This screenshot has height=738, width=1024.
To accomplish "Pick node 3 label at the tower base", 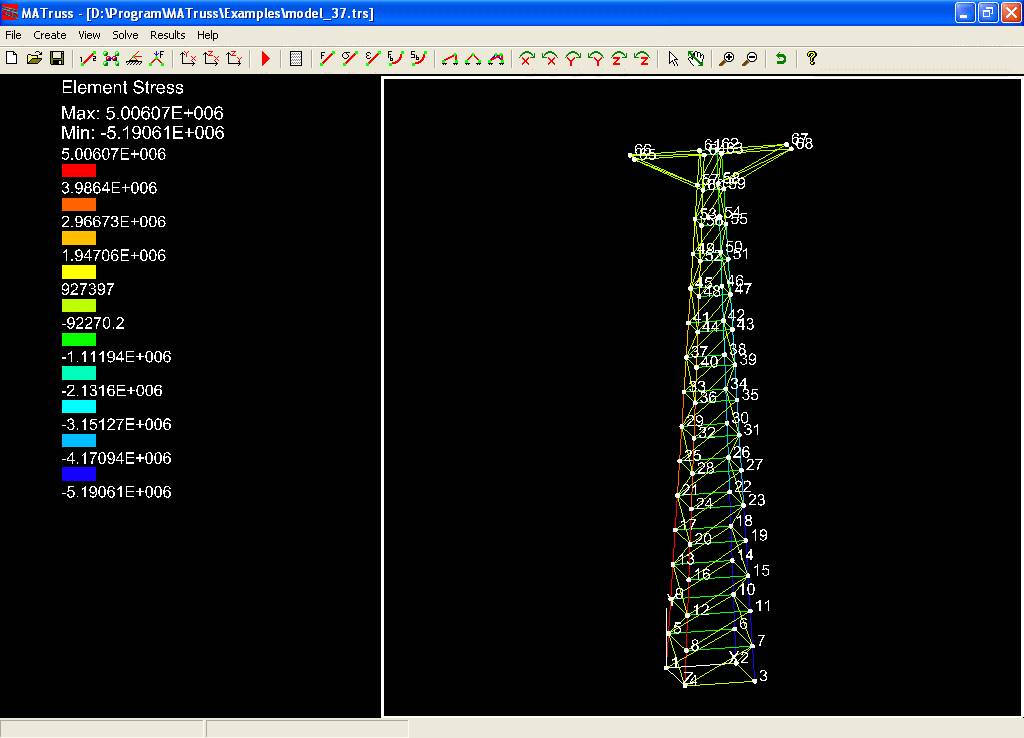I will pyautogui.click(x=763, y=675).
